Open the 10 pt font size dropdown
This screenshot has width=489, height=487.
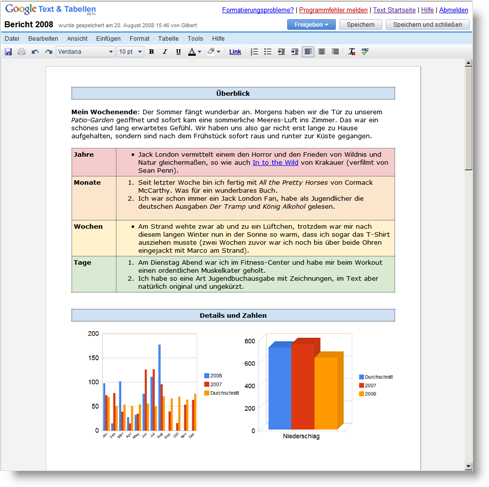pyautogui.click(x=130, y=52)
